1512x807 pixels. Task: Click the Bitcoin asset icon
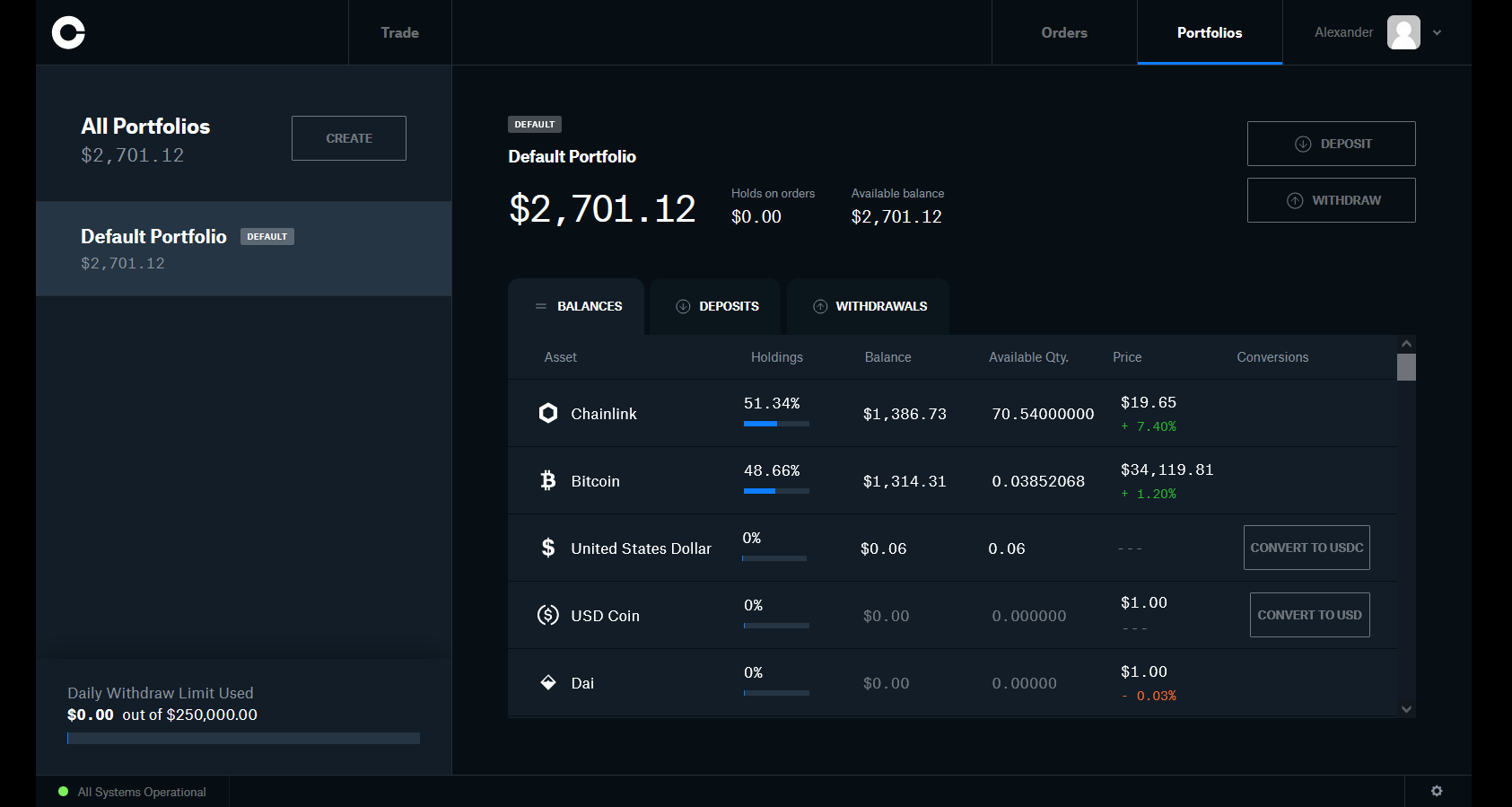point(548,480)
